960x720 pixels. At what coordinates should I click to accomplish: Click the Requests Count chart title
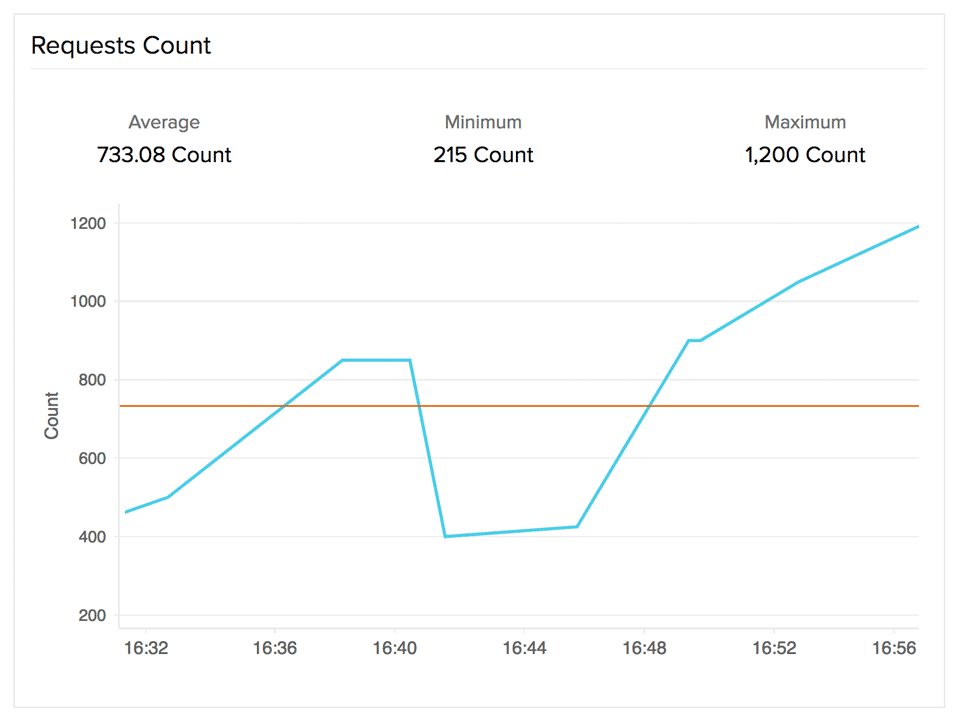tap(121, 45)
